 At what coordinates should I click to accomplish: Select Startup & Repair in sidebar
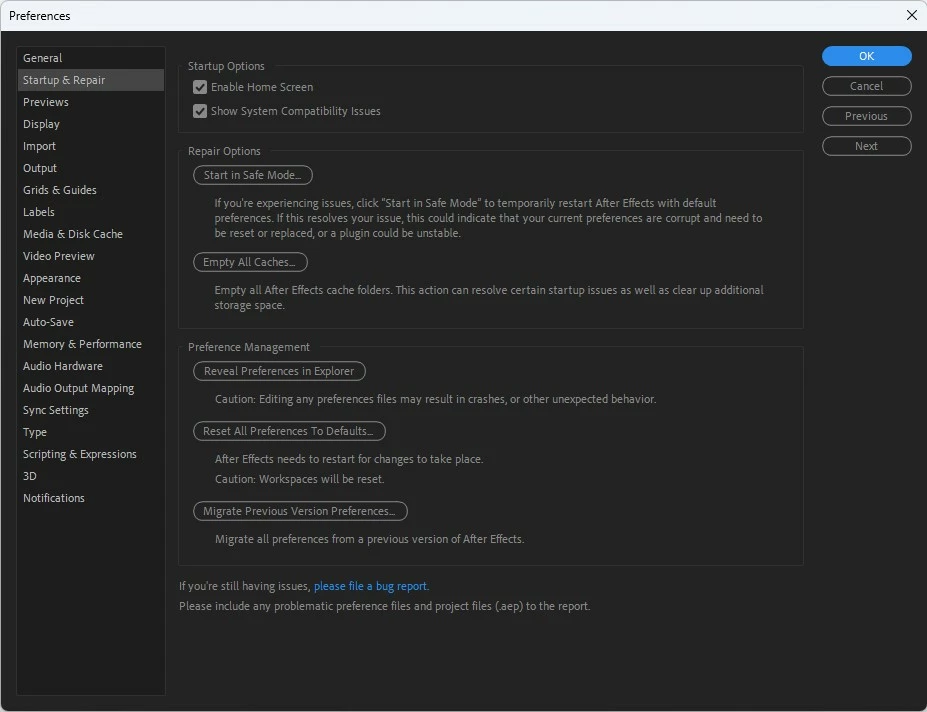[90, 80]
